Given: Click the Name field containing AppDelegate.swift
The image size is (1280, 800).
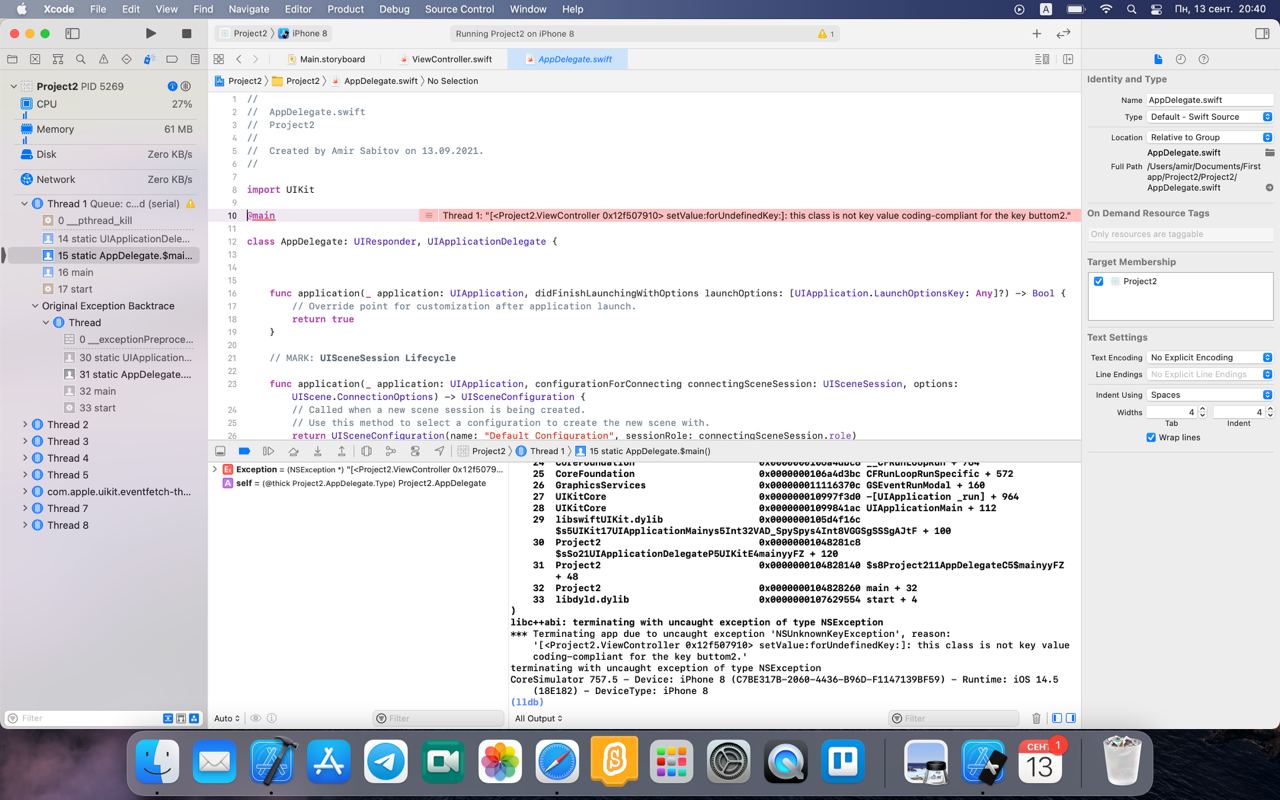Looking at the screenshot, I should (x=1210, y=100).
